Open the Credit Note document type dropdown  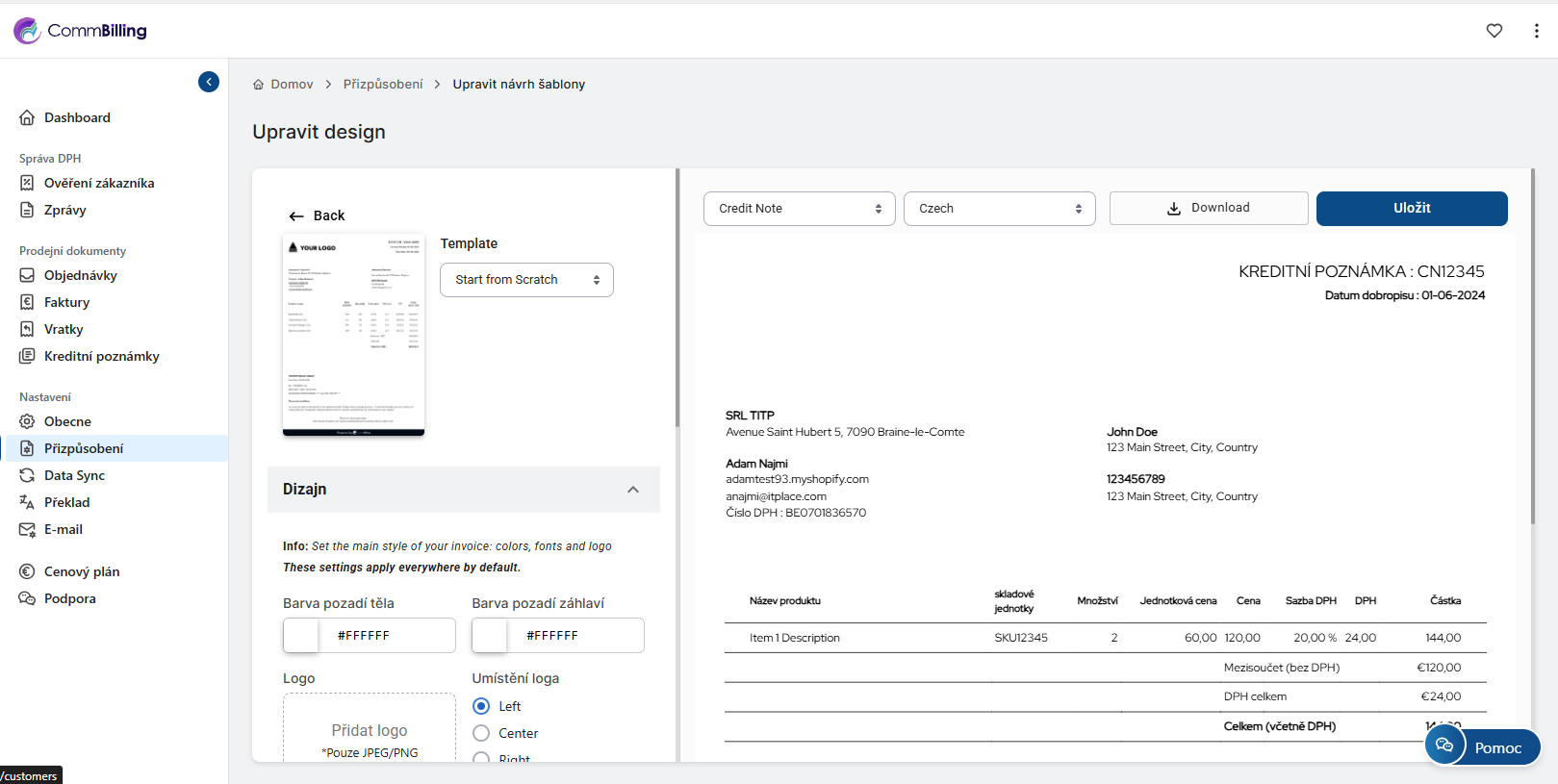click(x=799, y=209)
